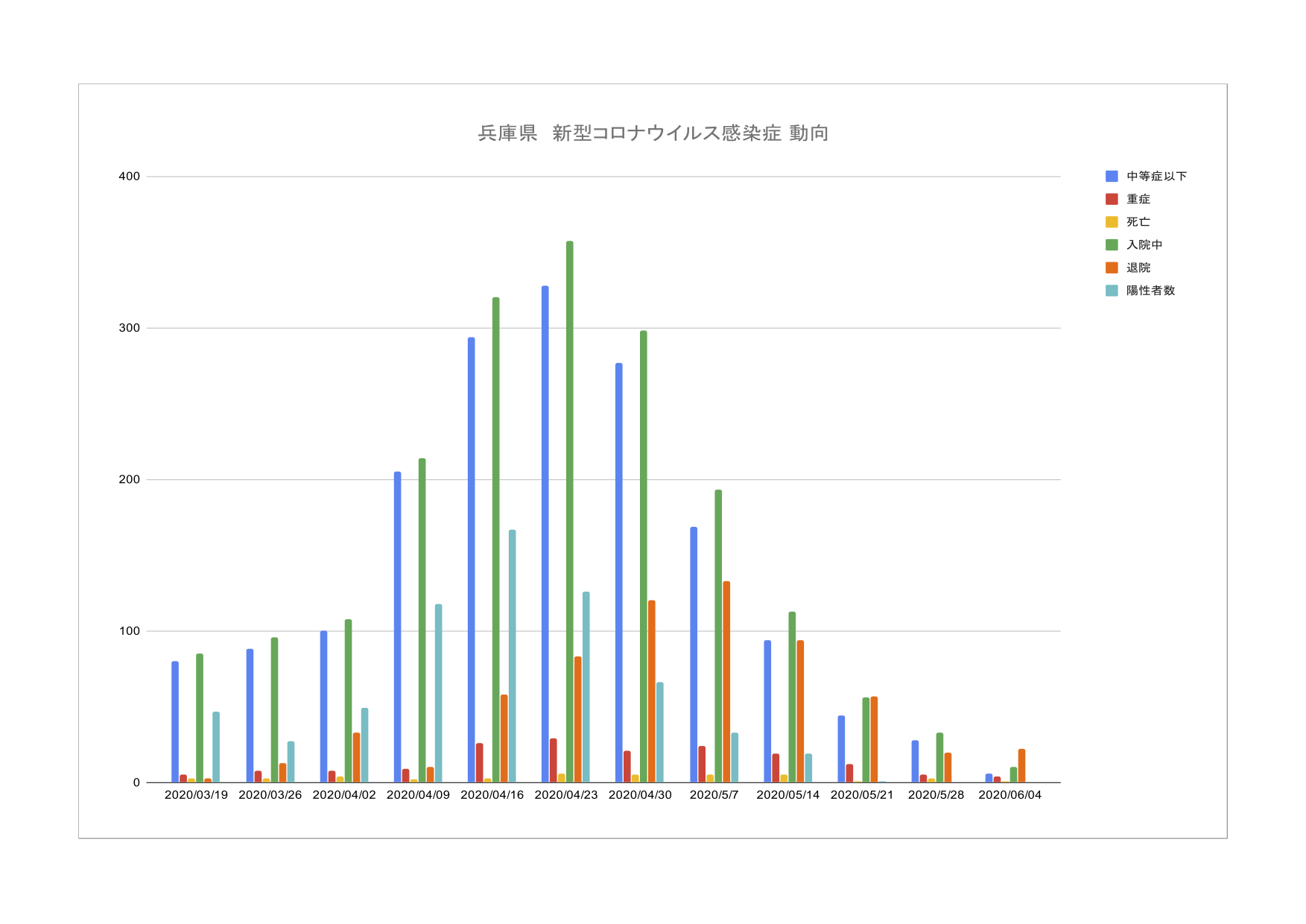Click the 2020/04/23 x-axis date label
The width and height of the screenshot is (1306, 924).
[x=566, y=795]
